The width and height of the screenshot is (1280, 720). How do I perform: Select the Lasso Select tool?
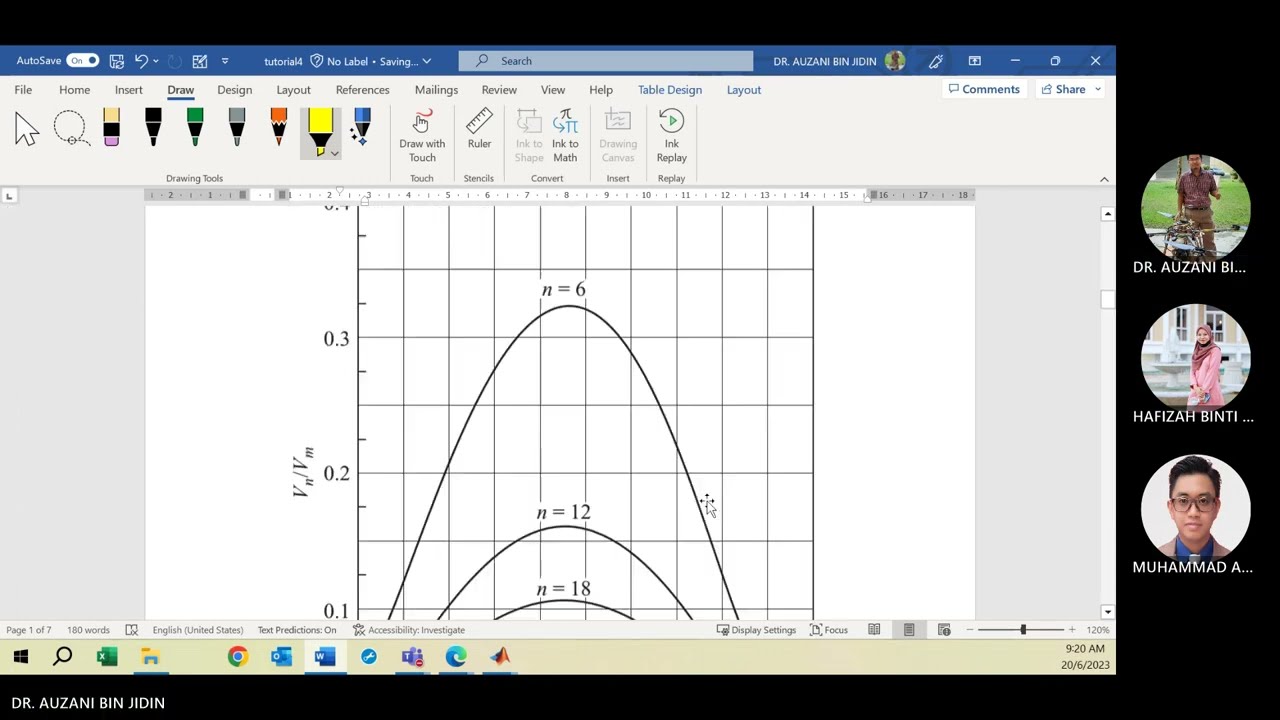coord(70,129)
